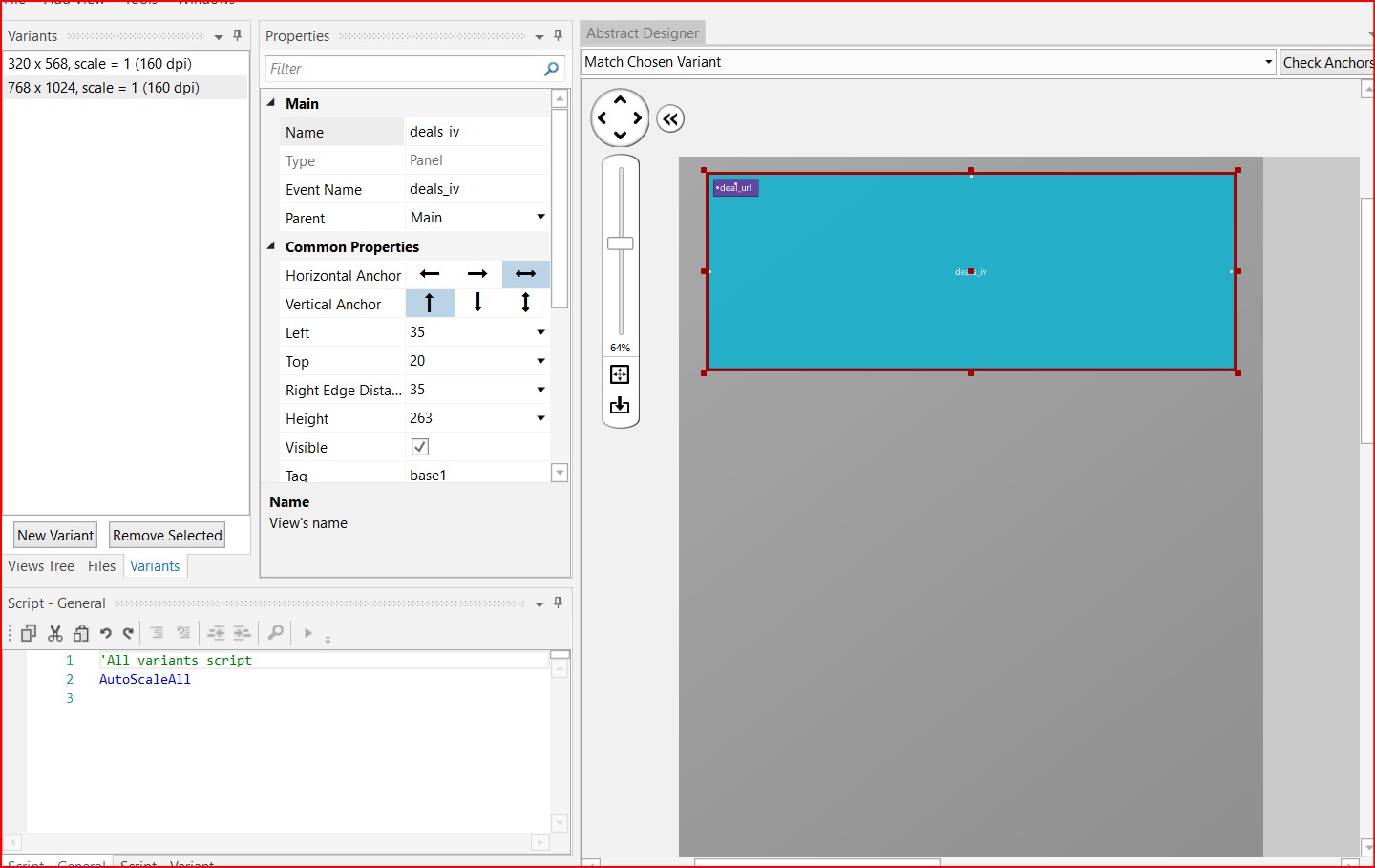Image resolution: width=1375 pixels, height=868 pixels.
Task: Select the deals_iv panel label on the canvas
Action: pyautogui.click(x=971, y=272)
